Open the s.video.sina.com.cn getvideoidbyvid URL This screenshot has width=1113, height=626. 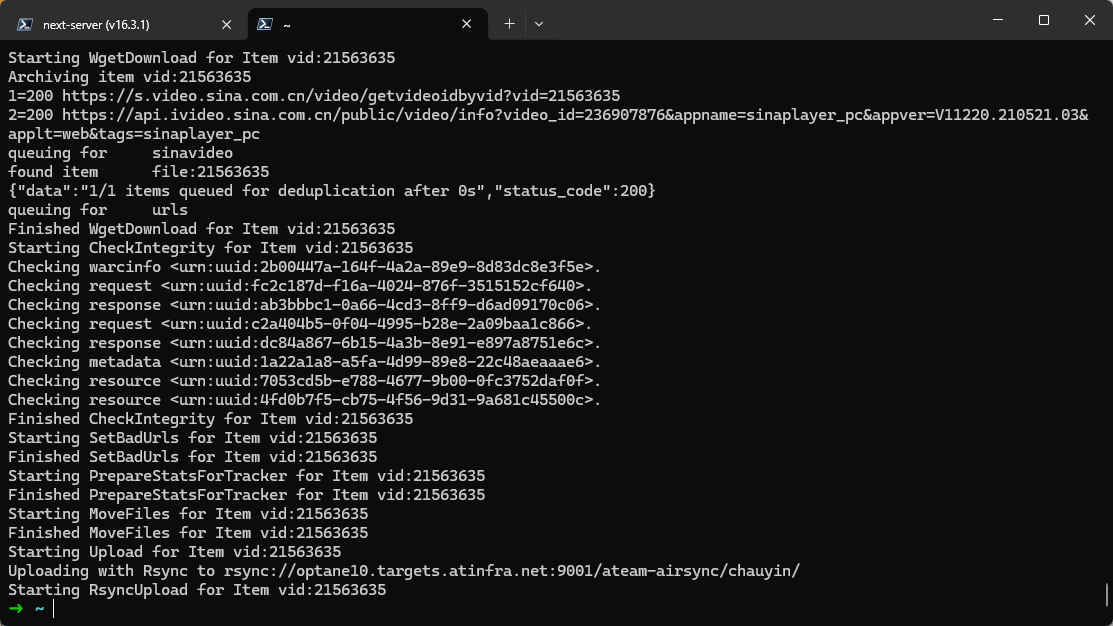point(341,96)
